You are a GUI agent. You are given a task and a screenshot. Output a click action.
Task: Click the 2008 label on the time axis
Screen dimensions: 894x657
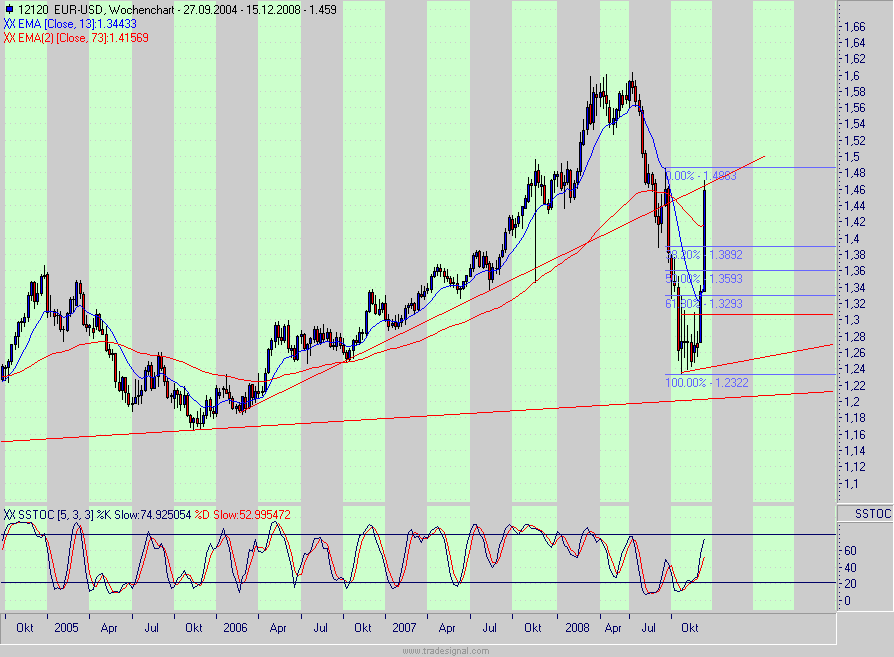(x=578, y=628)
